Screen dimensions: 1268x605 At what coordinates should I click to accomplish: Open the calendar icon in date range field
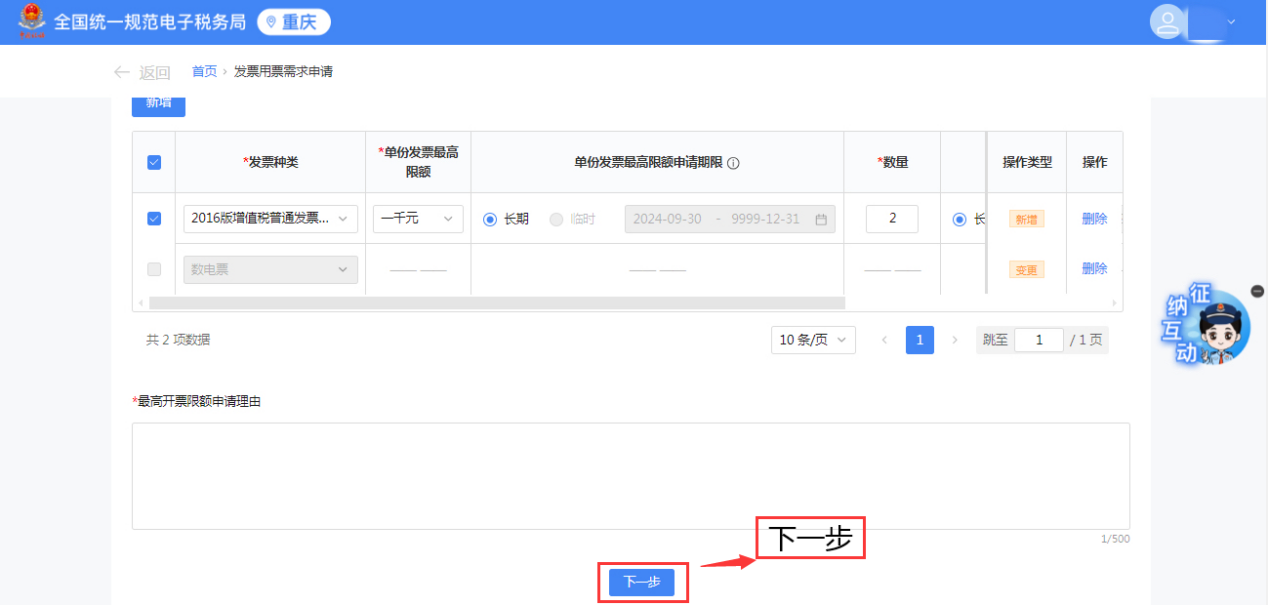coord(821,219)
